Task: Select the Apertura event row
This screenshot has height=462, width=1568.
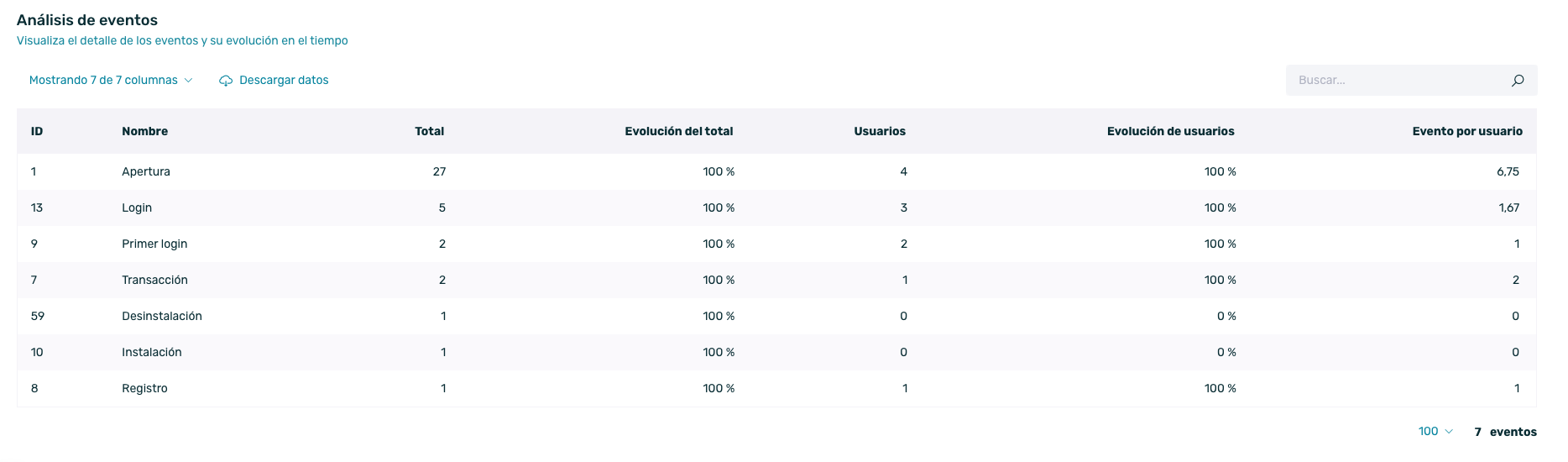Action: 776,171
